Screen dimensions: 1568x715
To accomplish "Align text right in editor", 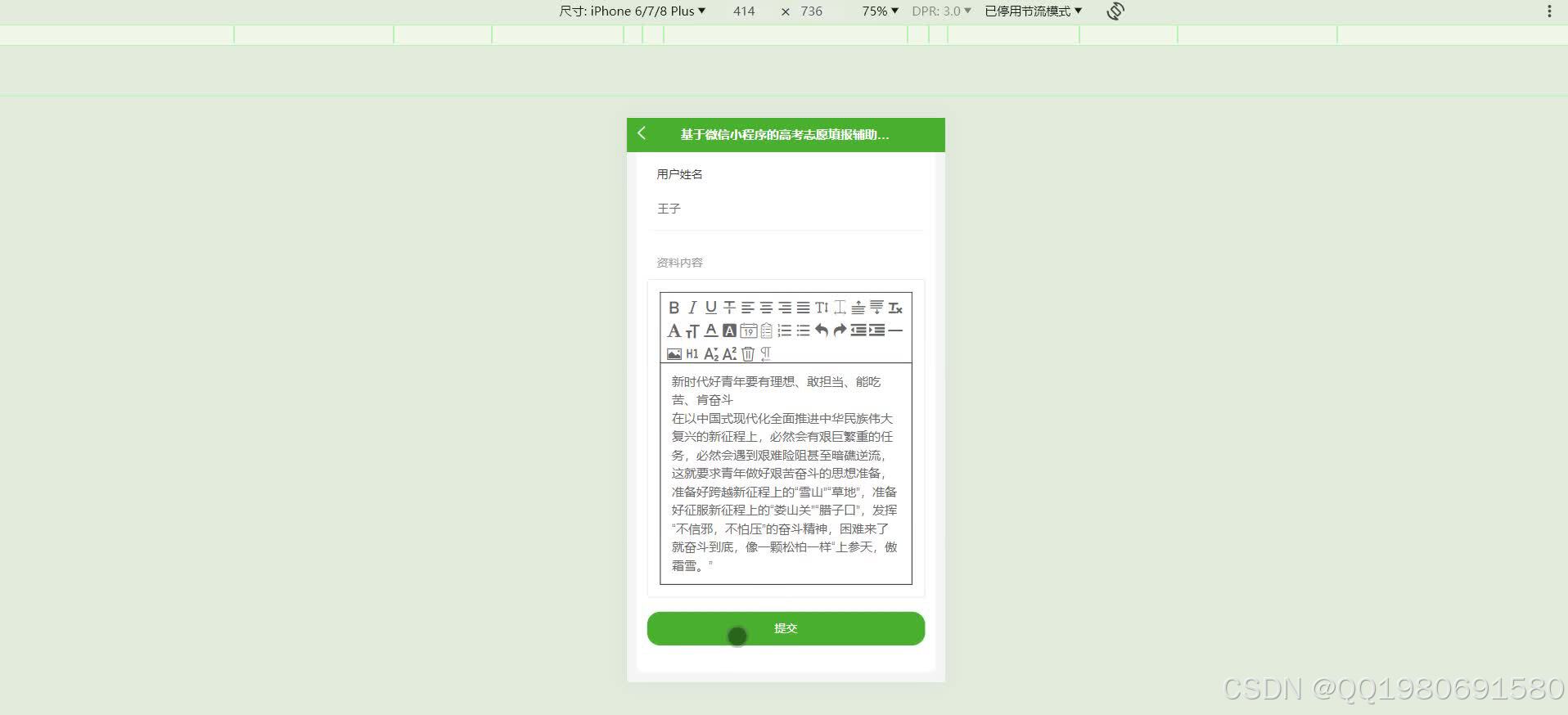I will [785, 308].
